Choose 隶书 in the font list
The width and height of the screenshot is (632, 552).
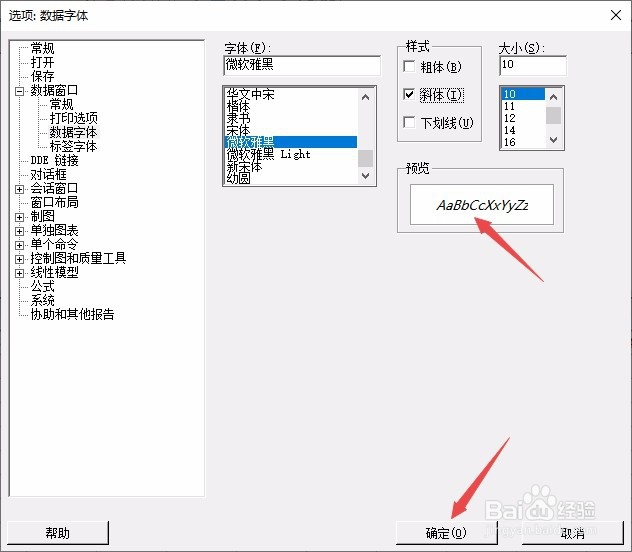coord(291,118)
